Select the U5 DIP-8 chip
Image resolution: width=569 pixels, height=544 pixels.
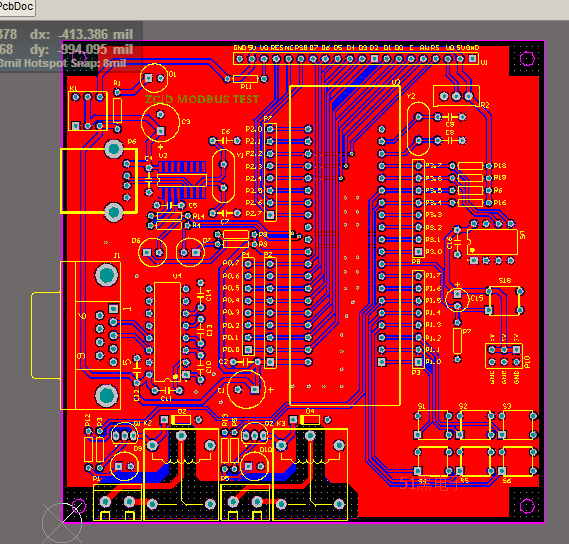point(492,242)
